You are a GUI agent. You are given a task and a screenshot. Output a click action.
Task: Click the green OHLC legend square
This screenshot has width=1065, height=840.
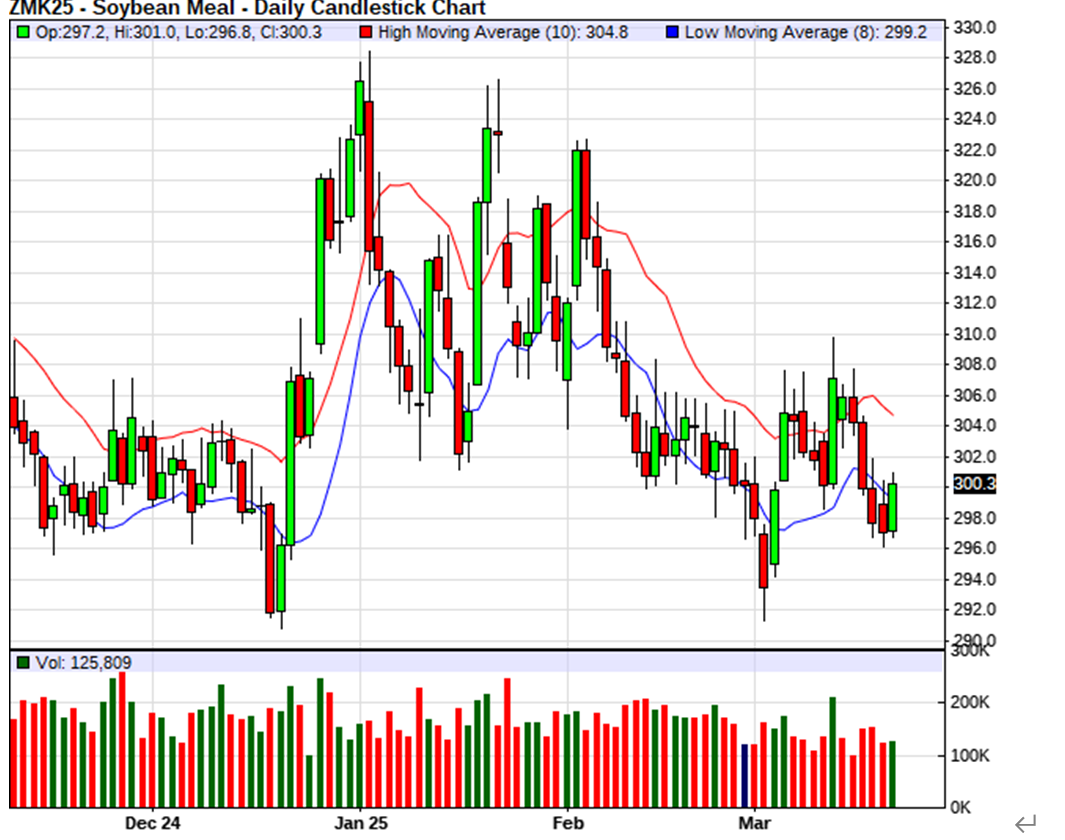pyautogui.click(x=23, y=32)
